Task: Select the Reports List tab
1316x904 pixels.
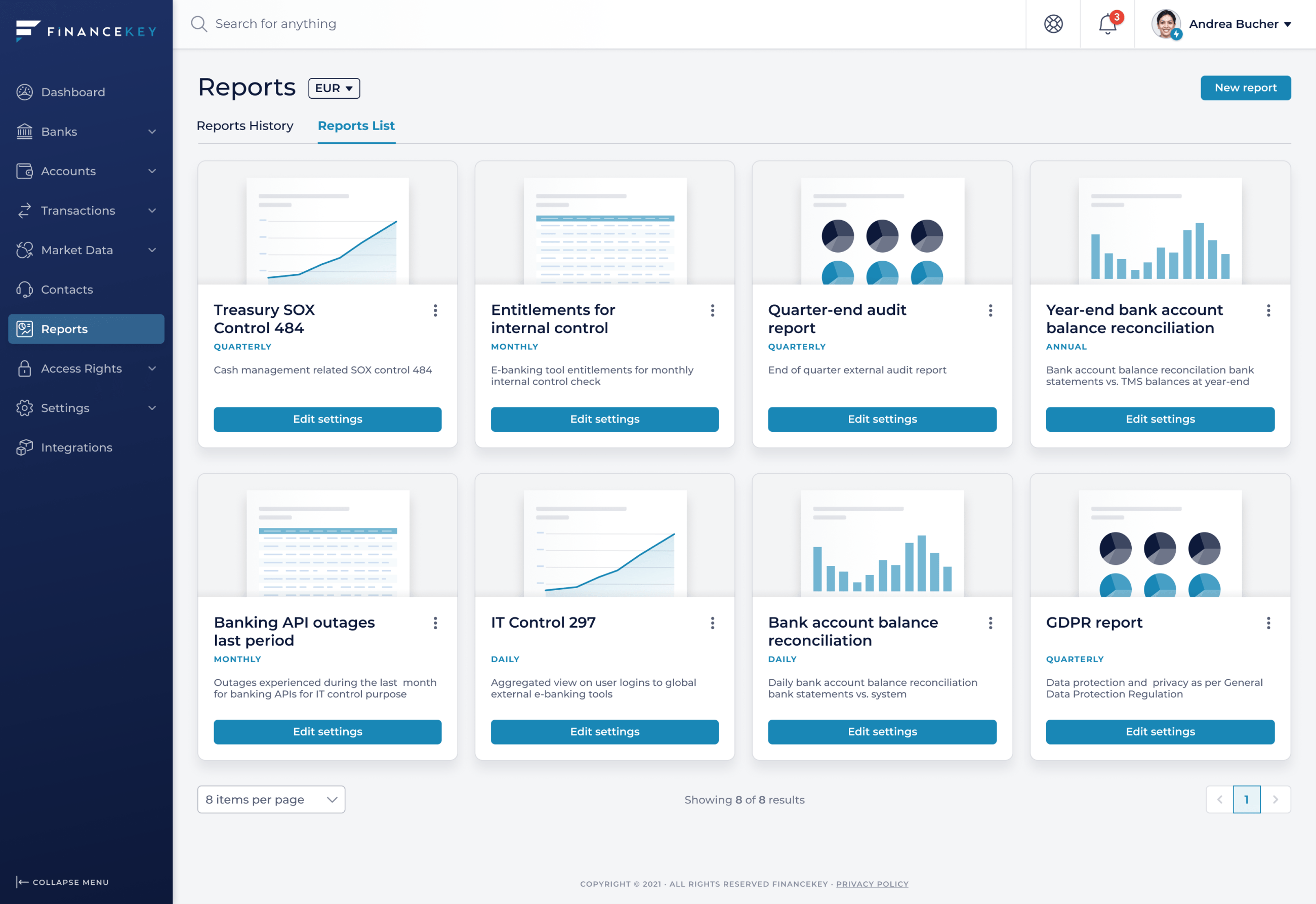Action: tap(356, 126)
